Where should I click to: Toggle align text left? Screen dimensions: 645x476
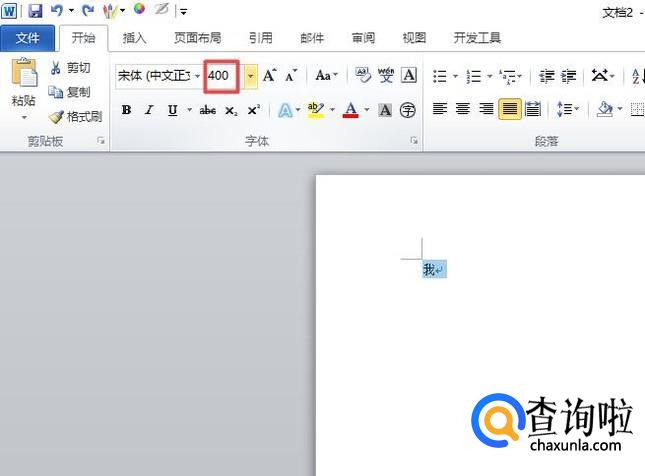coord(441,110)
